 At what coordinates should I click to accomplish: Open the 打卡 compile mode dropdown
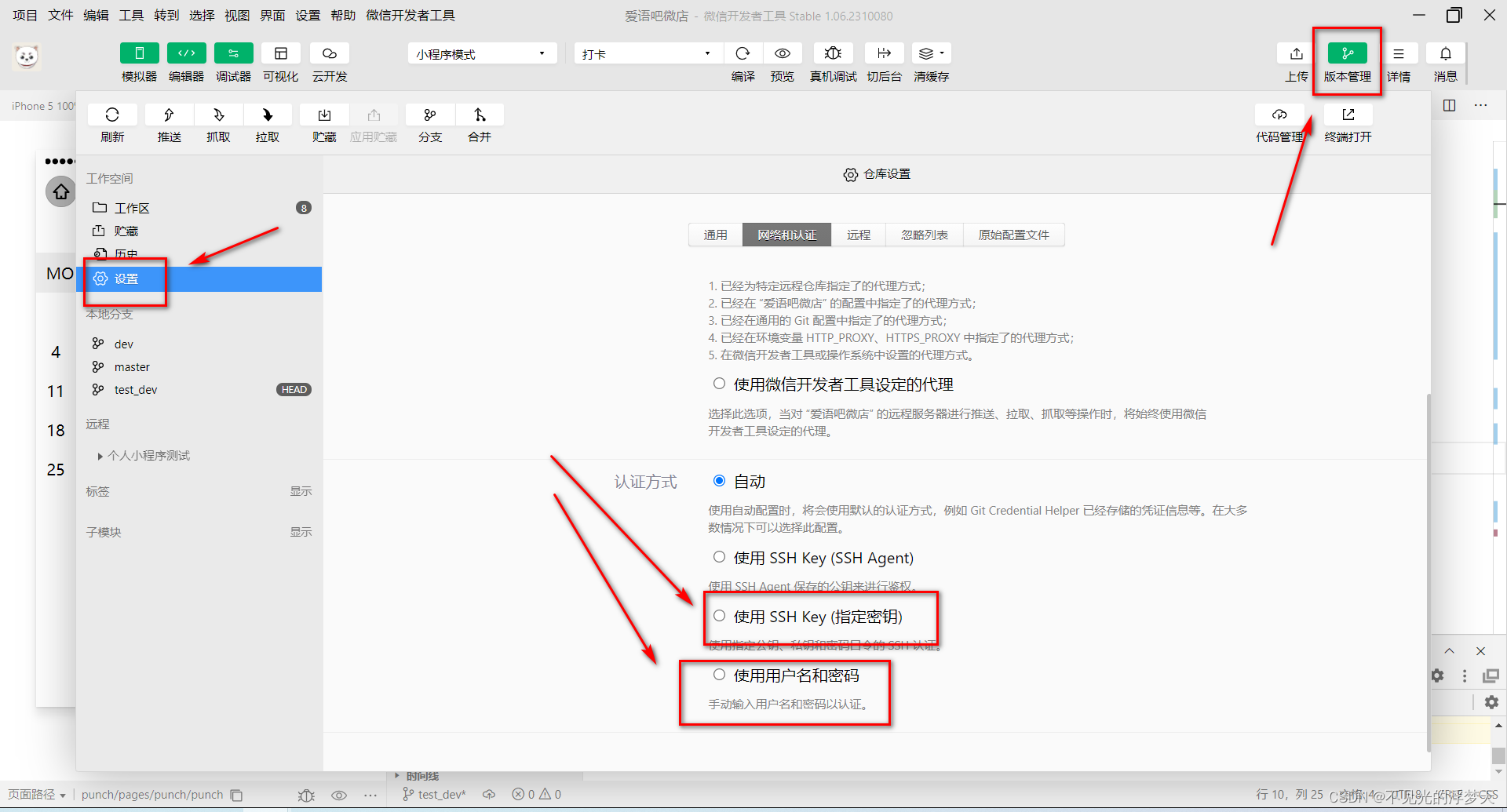(648, 53)
